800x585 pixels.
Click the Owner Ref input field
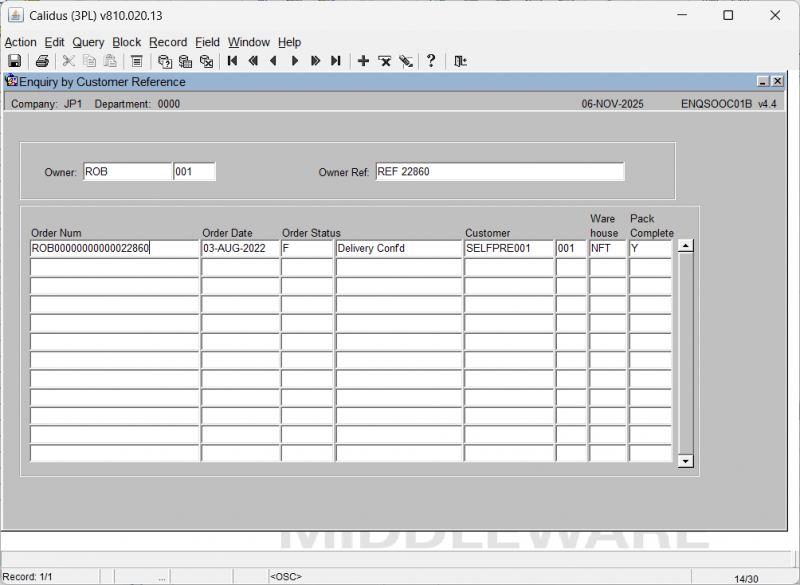click(499, 172)
